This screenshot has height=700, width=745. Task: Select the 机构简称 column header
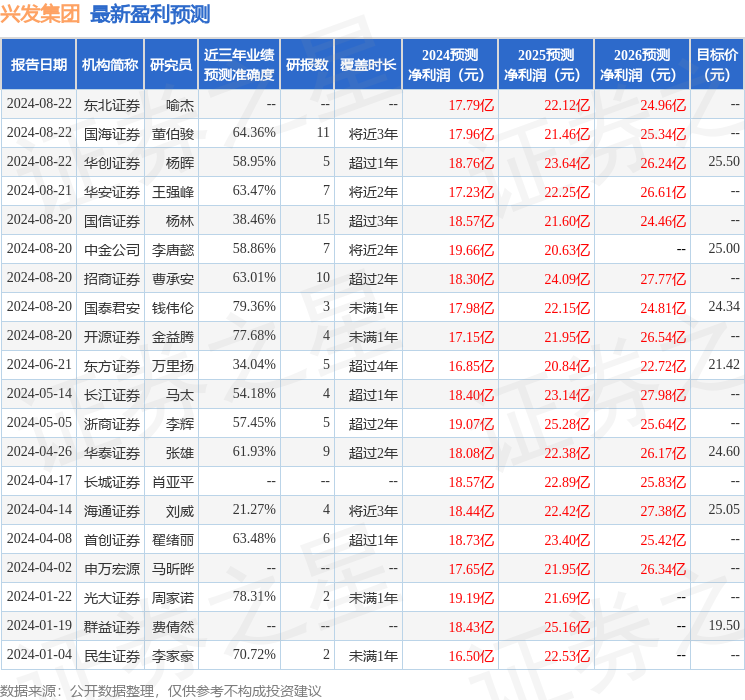110,65
